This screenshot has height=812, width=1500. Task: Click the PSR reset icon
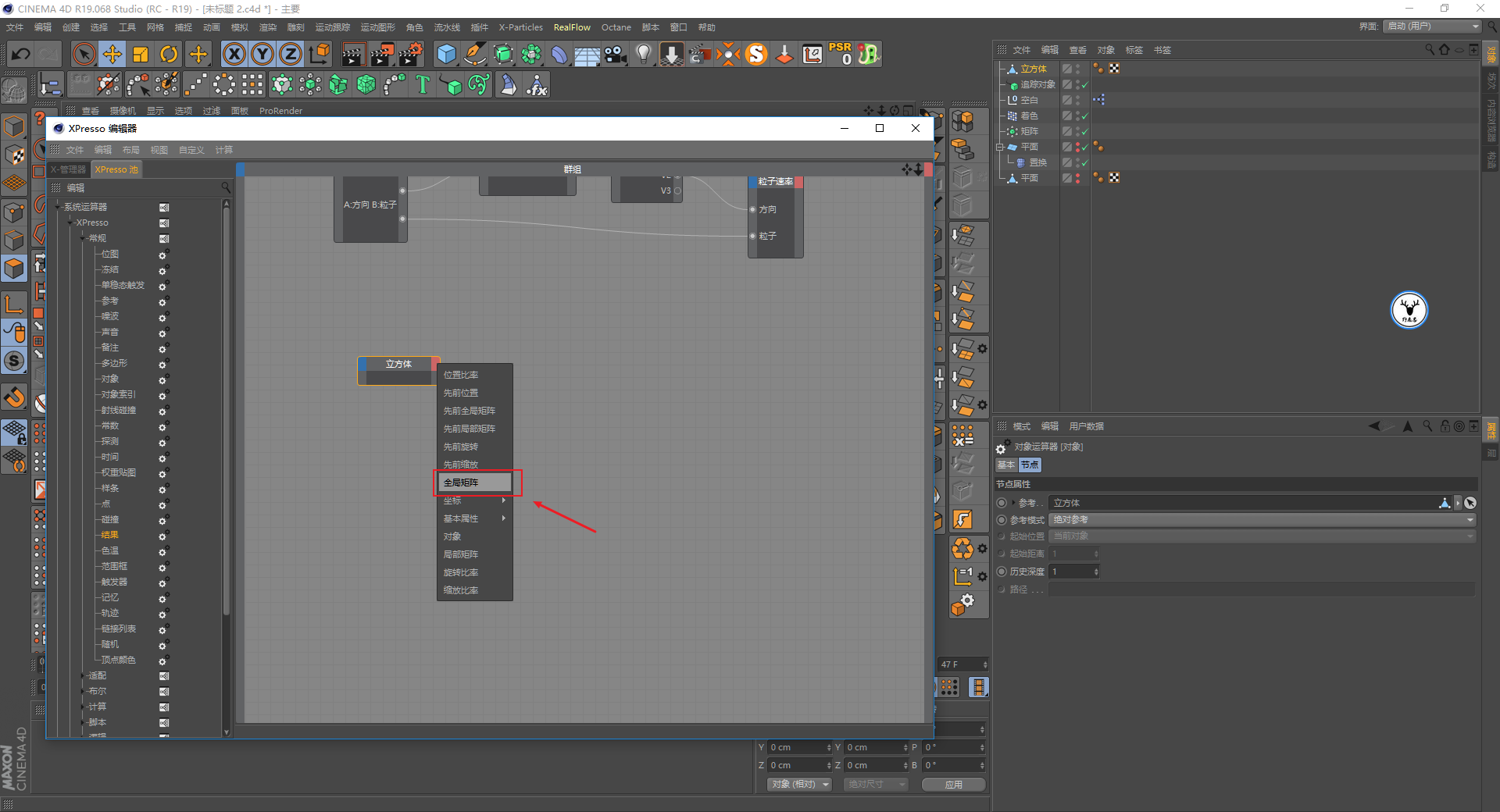tap(841, 54)
